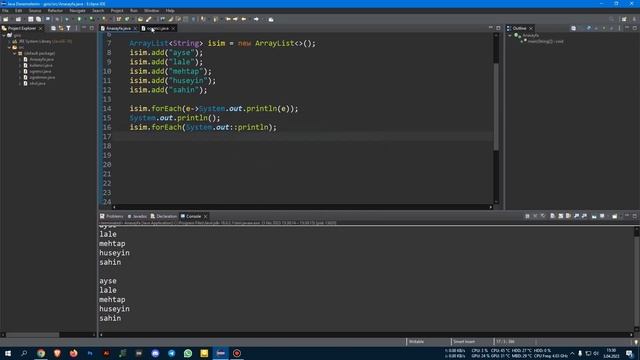
Task: Click the cursor position 17:1 status field
Action: (x=505, y=342)
